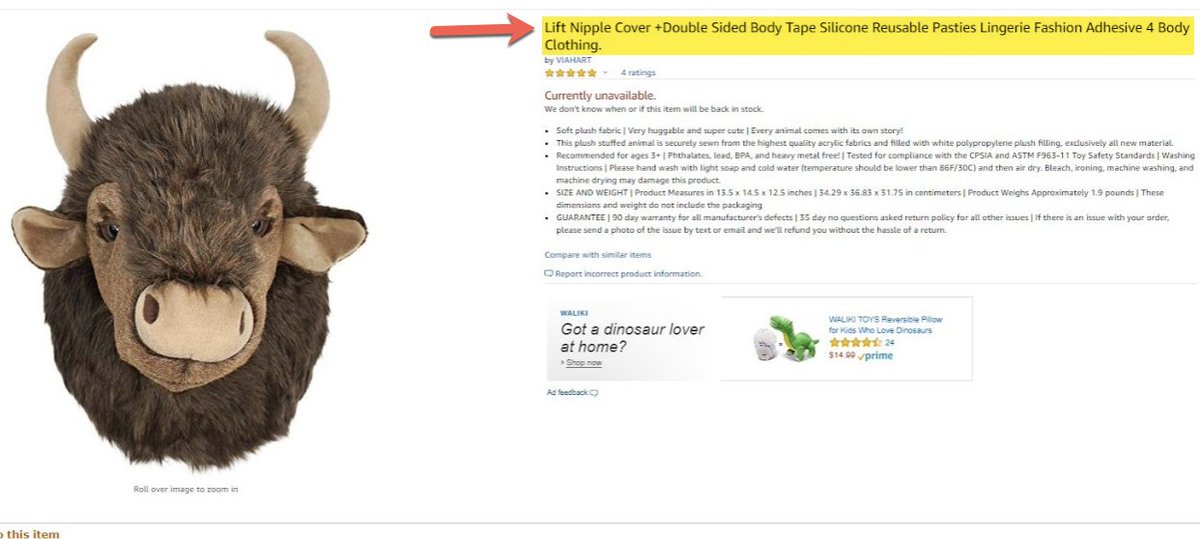Open WALIKI TOYS Reversible Pillow listing

coord(885,325)
